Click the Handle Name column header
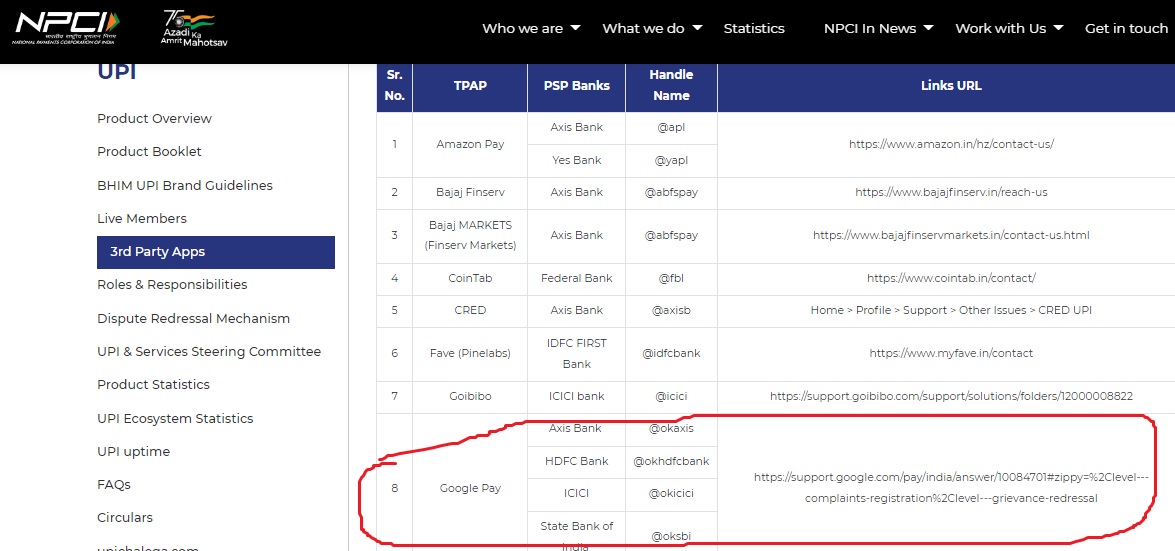1175x551 pixels. [x=671, y=85]
